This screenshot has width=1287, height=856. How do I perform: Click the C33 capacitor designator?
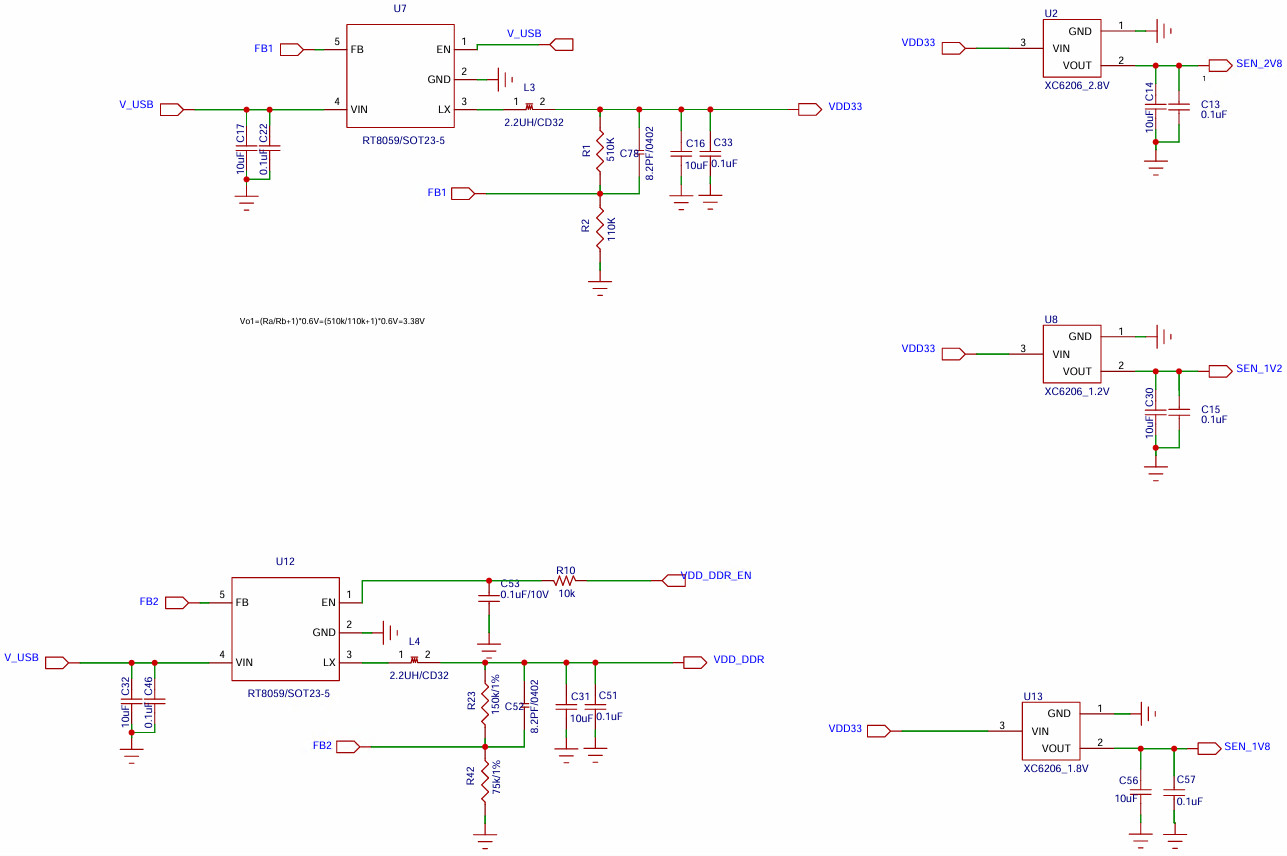724,144
